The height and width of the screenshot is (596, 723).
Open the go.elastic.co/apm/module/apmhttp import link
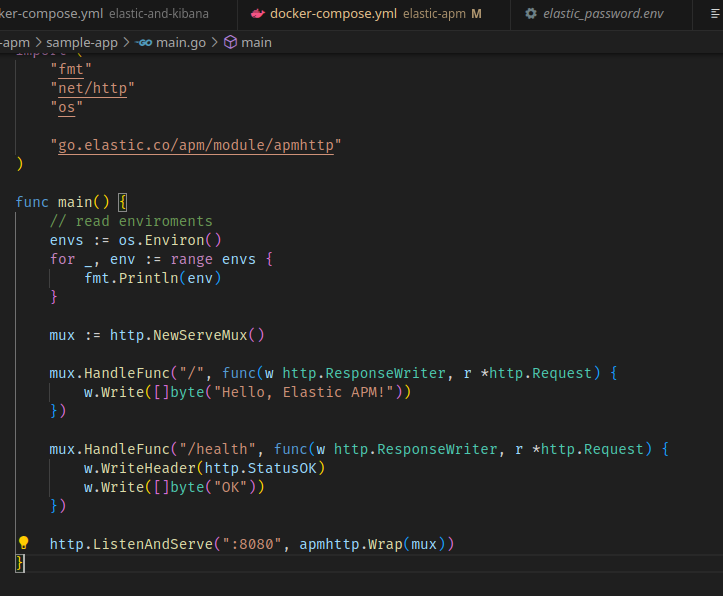point(196,145)
